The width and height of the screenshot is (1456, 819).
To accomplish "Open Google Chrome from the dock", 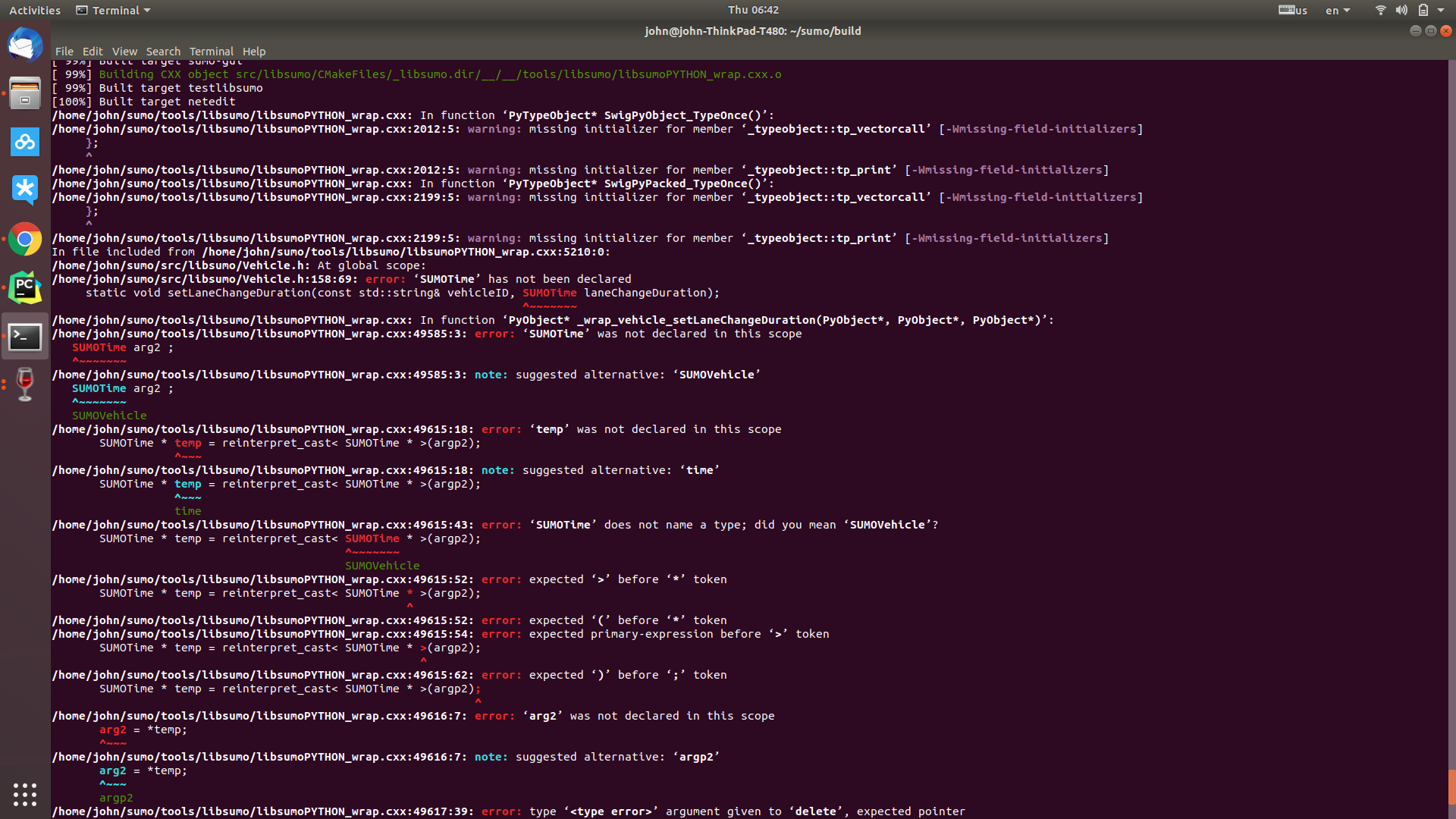I will pyautogui.click(x=25, y=239).
